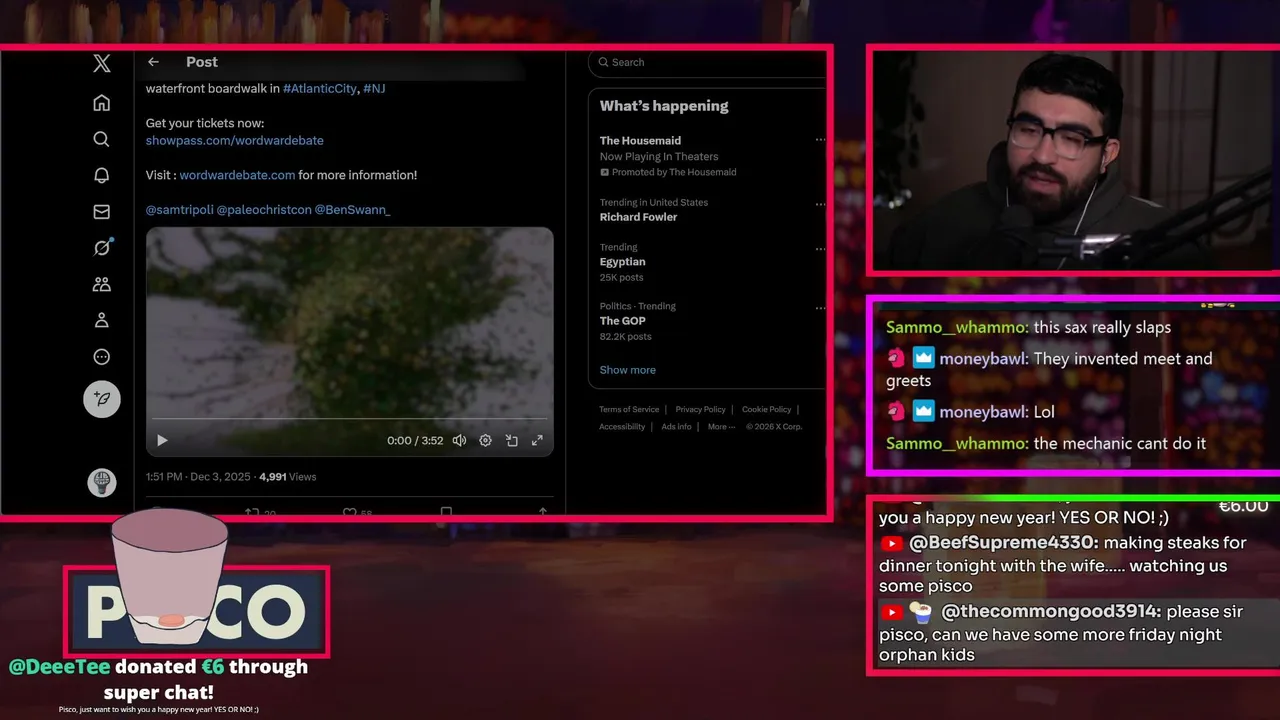Open Cookie Policy footer link
Viewport: 1280px width, 720px height.
tap(767, 409)
